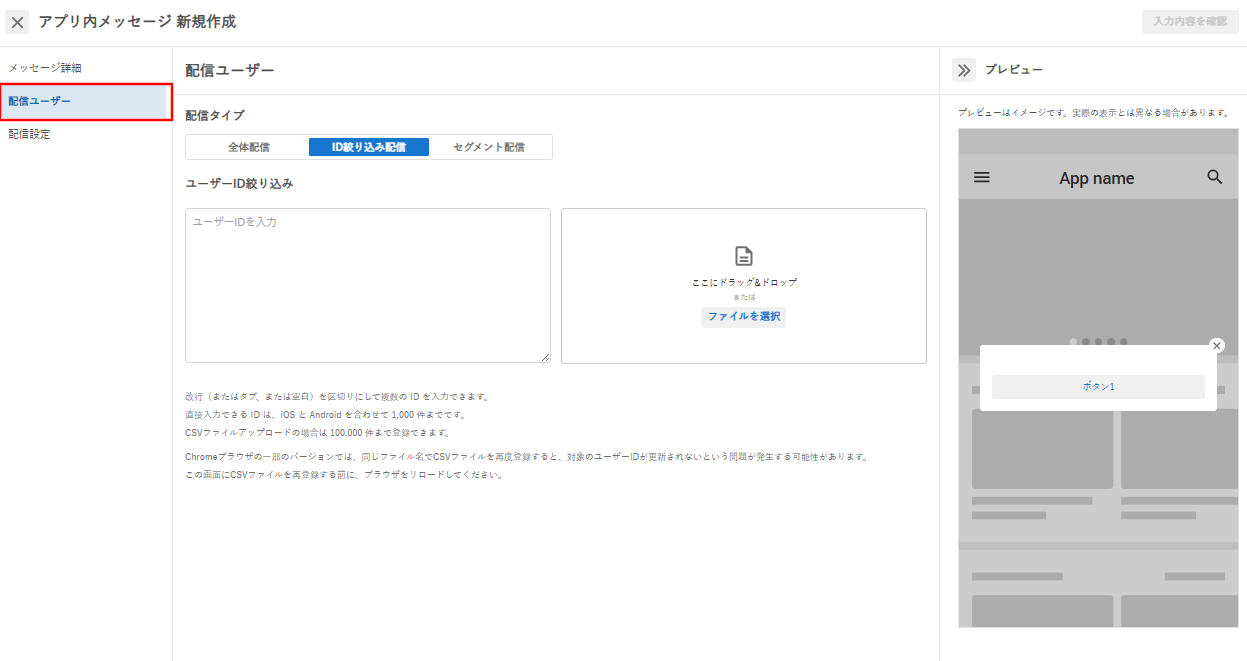The image size is (1247, 661).
Task: Collapse the preview panel with double chevron
Action: [964, 70]
